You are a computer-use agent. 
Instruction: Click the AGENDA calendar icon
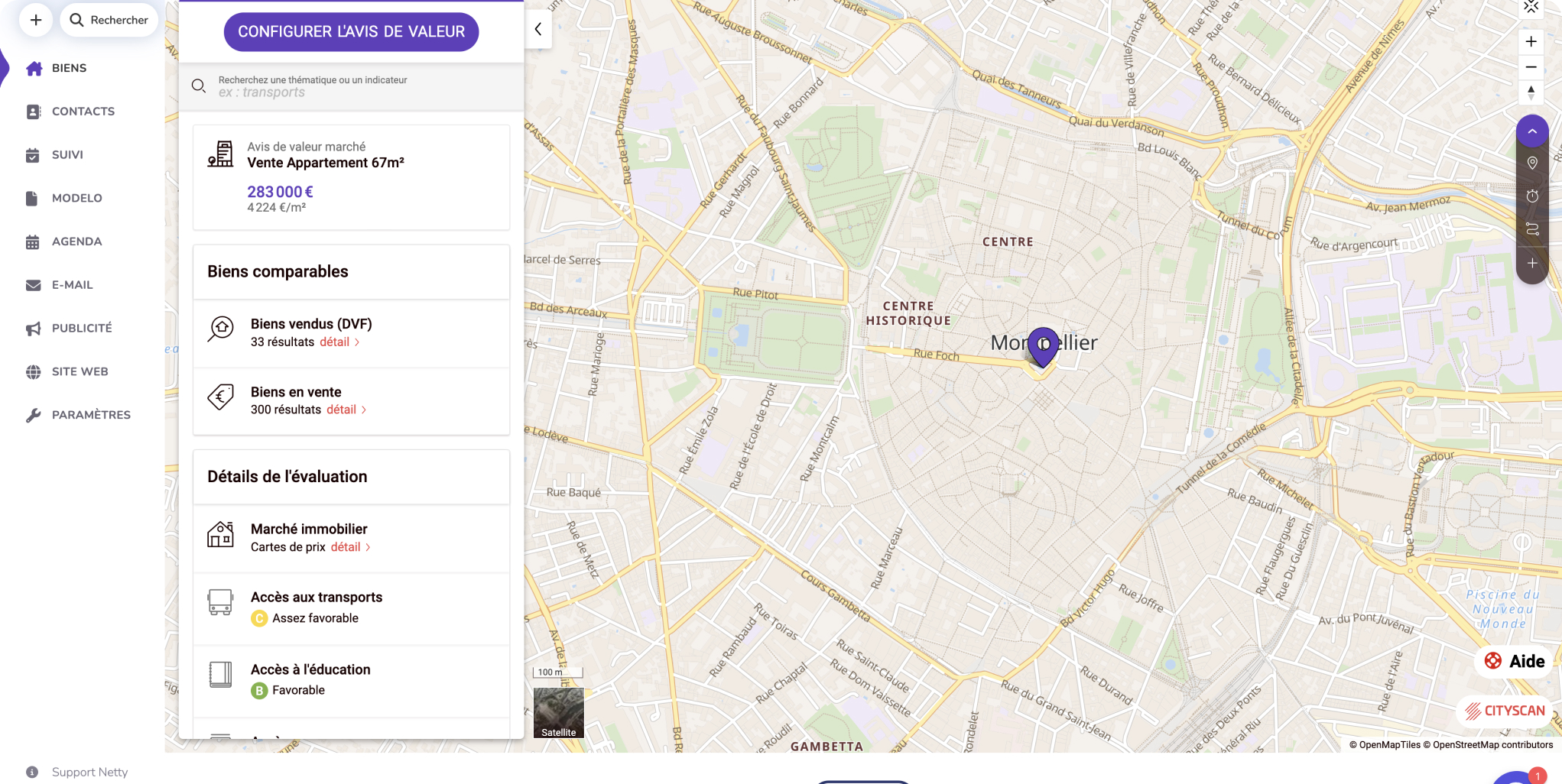coord(33,242)
